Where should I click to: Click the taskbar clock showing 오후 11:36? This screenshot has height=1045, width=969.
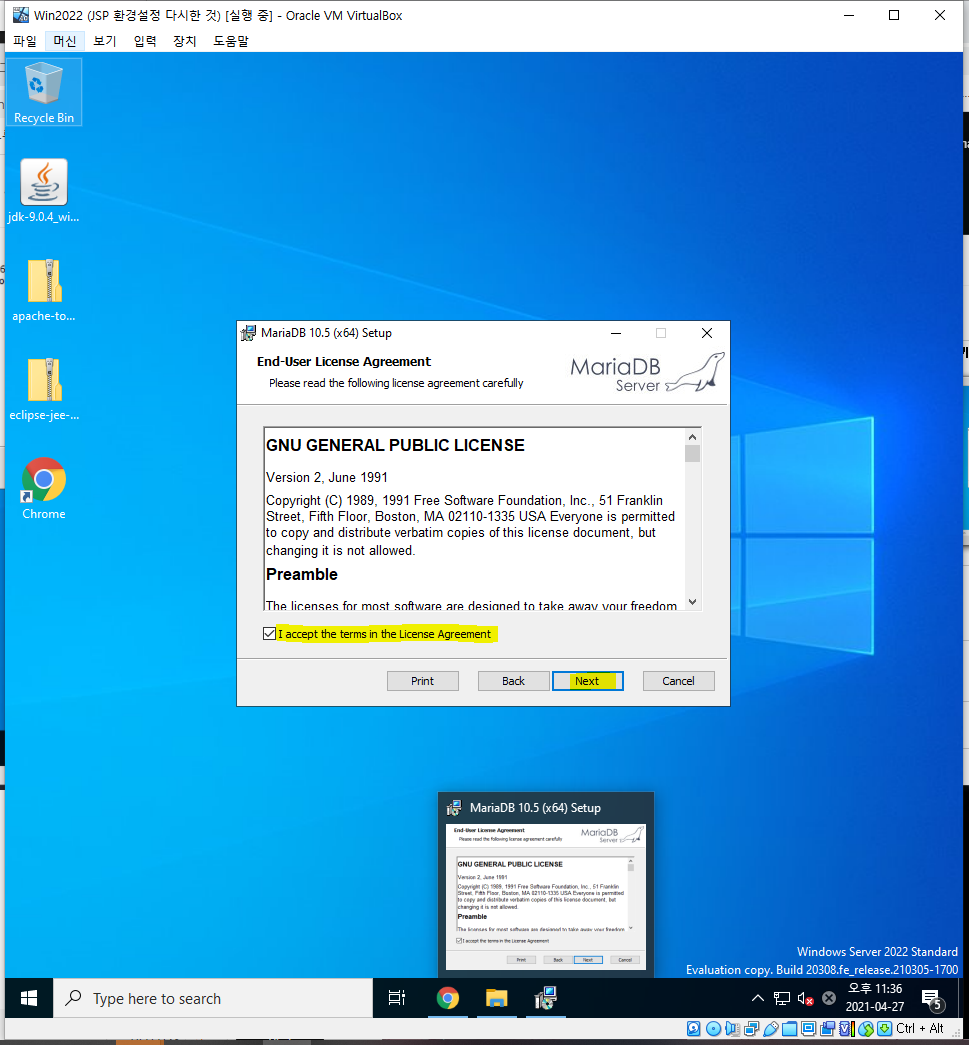coord(874,998)
